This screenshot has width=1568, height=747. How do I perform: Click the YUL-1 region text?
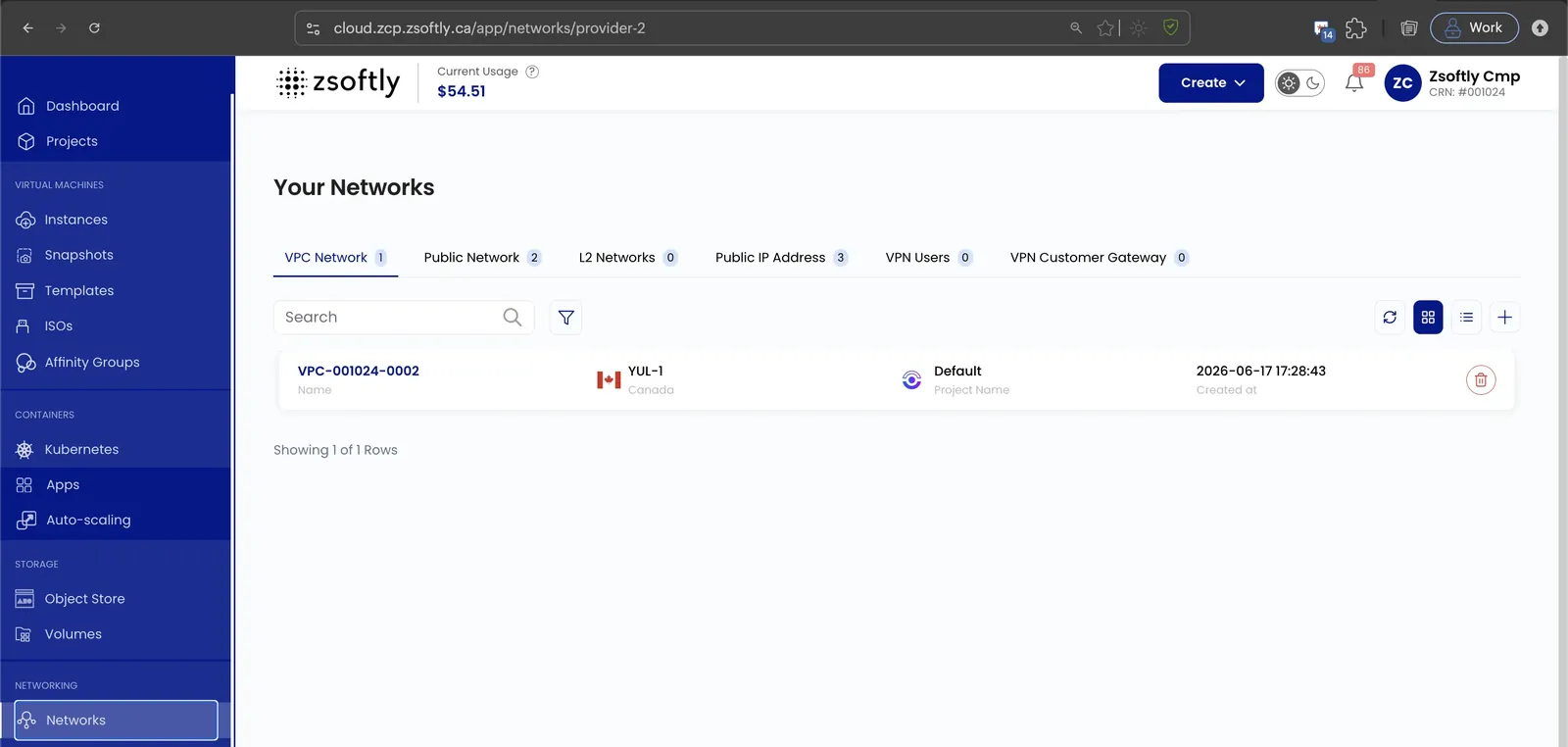click(x=646, y=371)
